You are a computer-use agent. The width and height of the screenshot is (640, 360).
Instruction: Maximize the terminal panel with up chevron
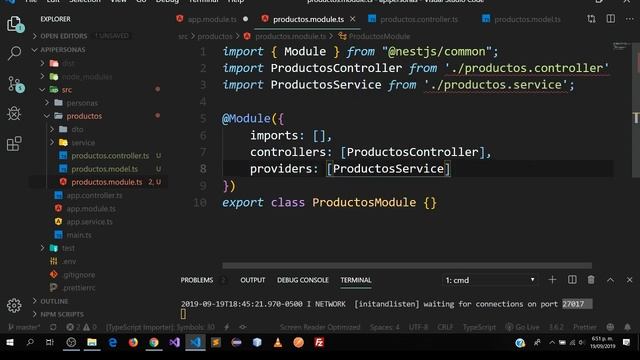pyautogui.click(x=610, y=280)
